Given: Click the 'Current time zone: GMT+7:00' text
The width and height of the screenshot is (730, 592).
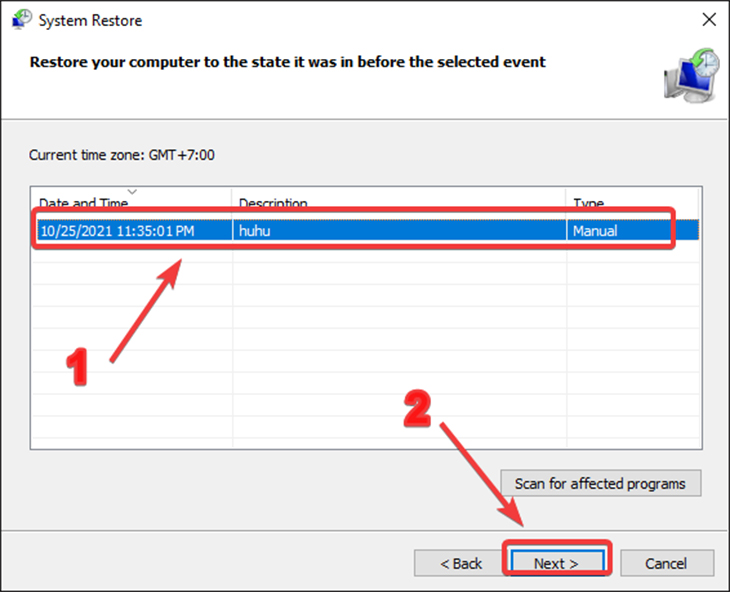Looking at the screenshot, I should [x=122, y=155].
